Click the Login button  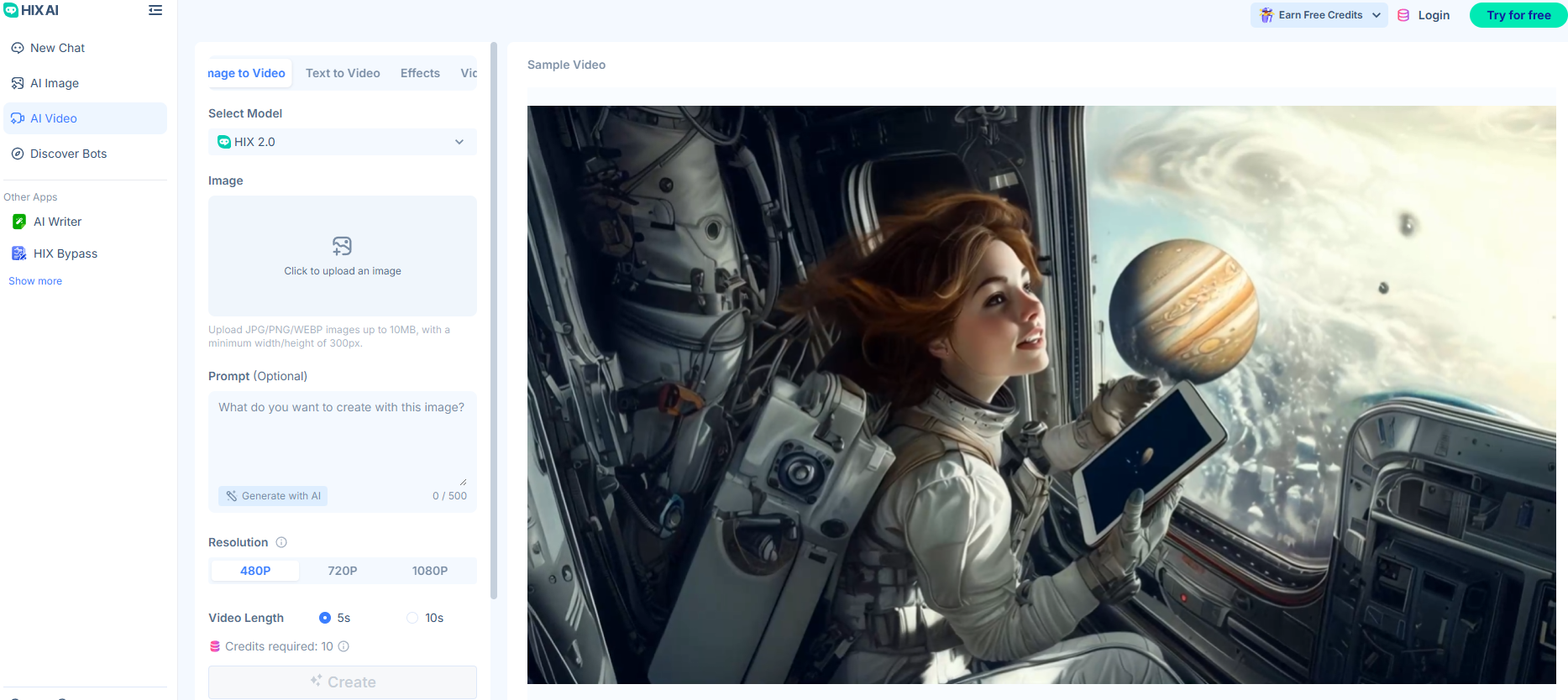click(1434, 15)
